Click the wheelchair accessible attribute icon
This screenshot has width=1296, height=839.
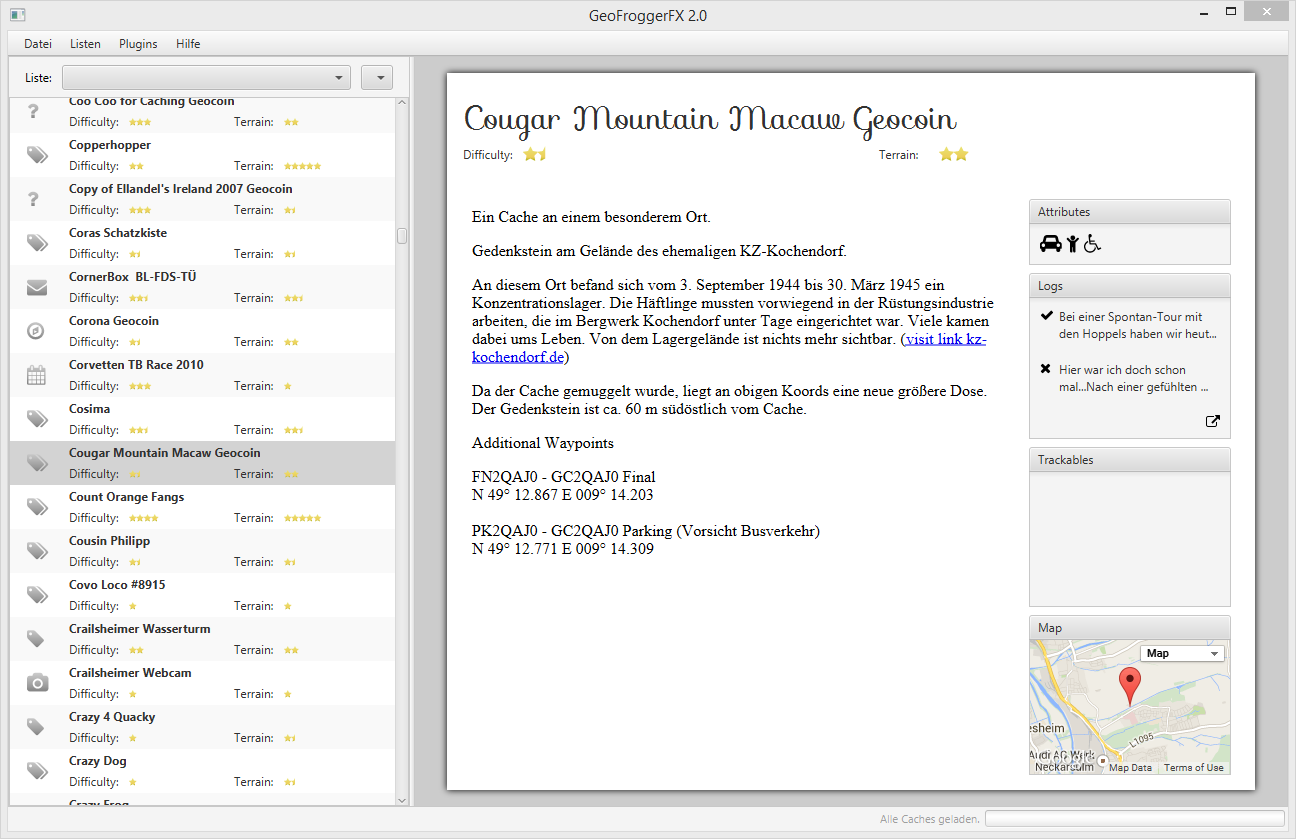click(1092, 243)
